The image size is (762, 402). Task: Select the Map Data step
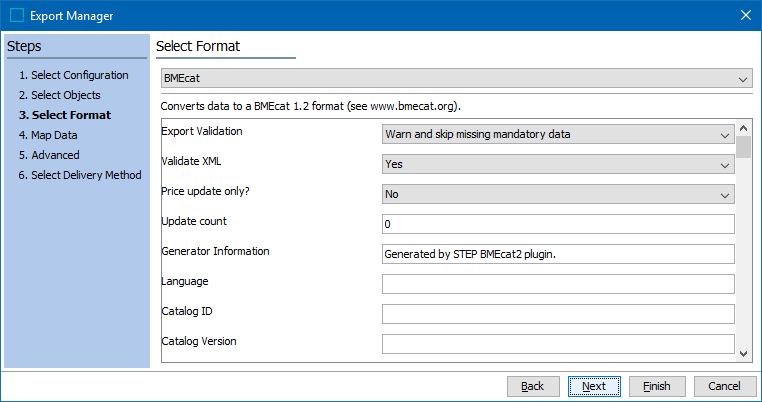[47, 135]
